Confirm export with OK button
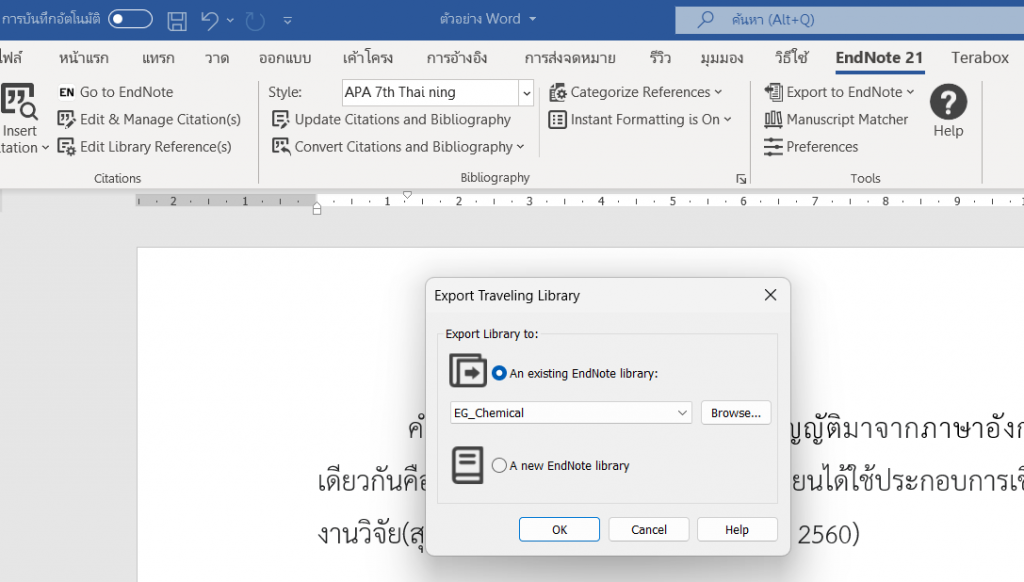The height and width of the screenshot is (582, 1024). [559, 530]
